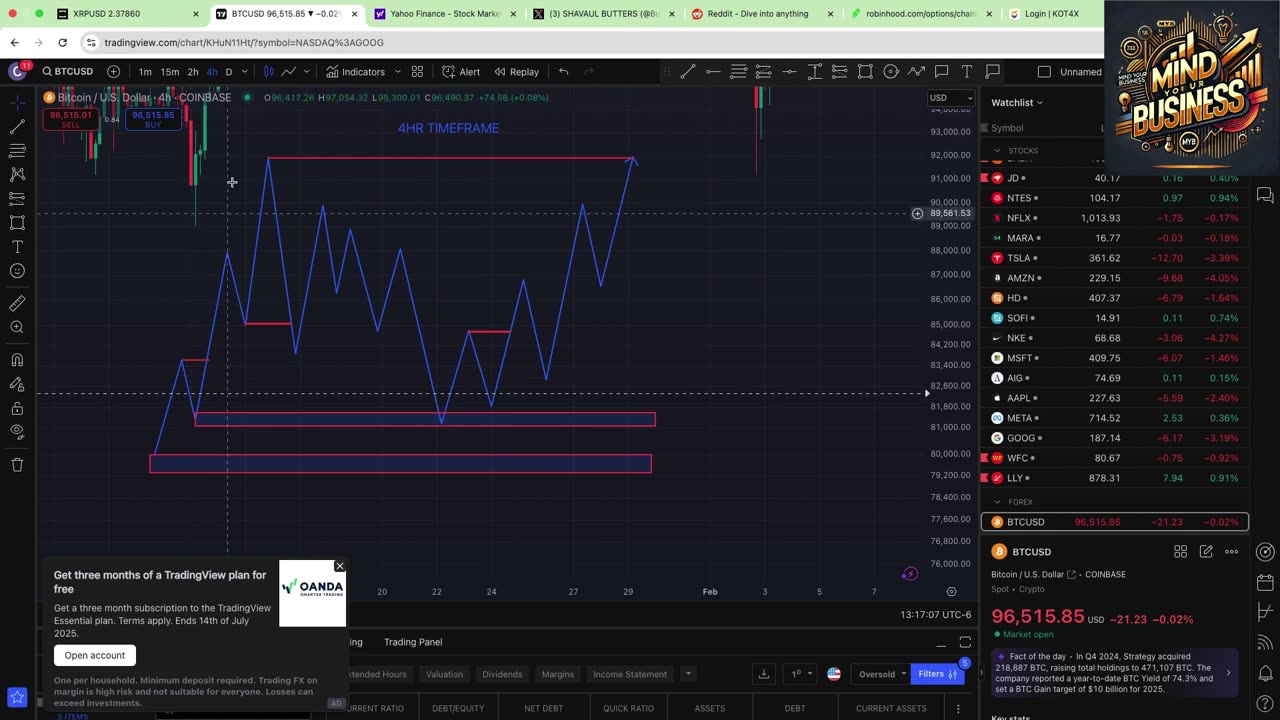This screenshot has height=720, width=1280.
Task: Click the Indicators button
Action: (x=355, y=72)
